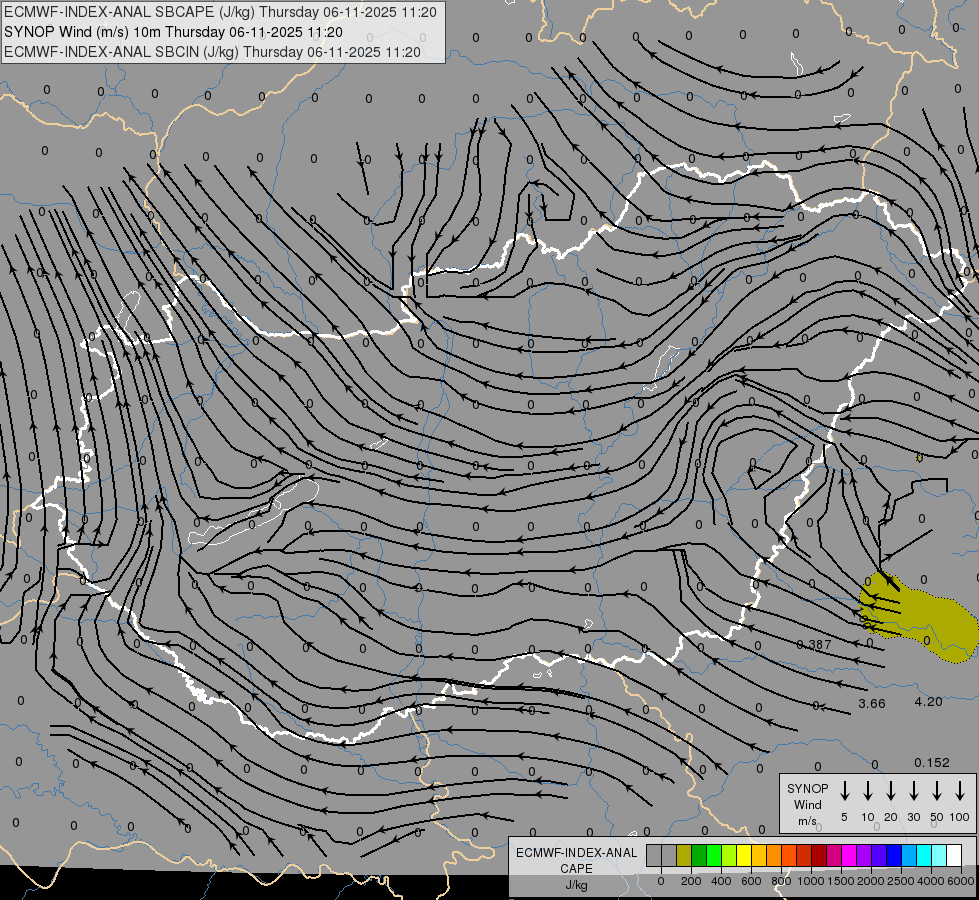Select the bright magenta swatch in CAPE scale
The height and width of the screenshot is (900, 979).
click(850, 855)
